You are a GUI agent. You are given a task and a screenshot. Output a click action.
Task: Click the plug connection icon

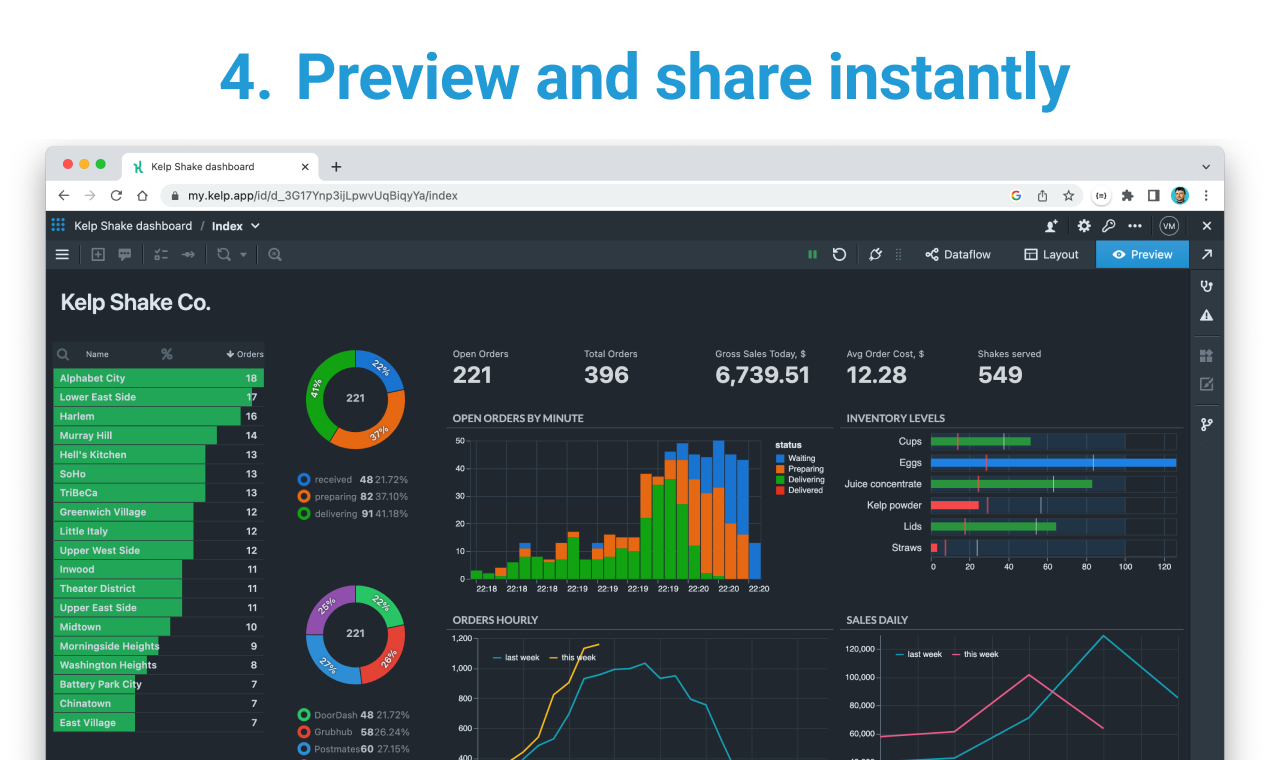point(875,255)
